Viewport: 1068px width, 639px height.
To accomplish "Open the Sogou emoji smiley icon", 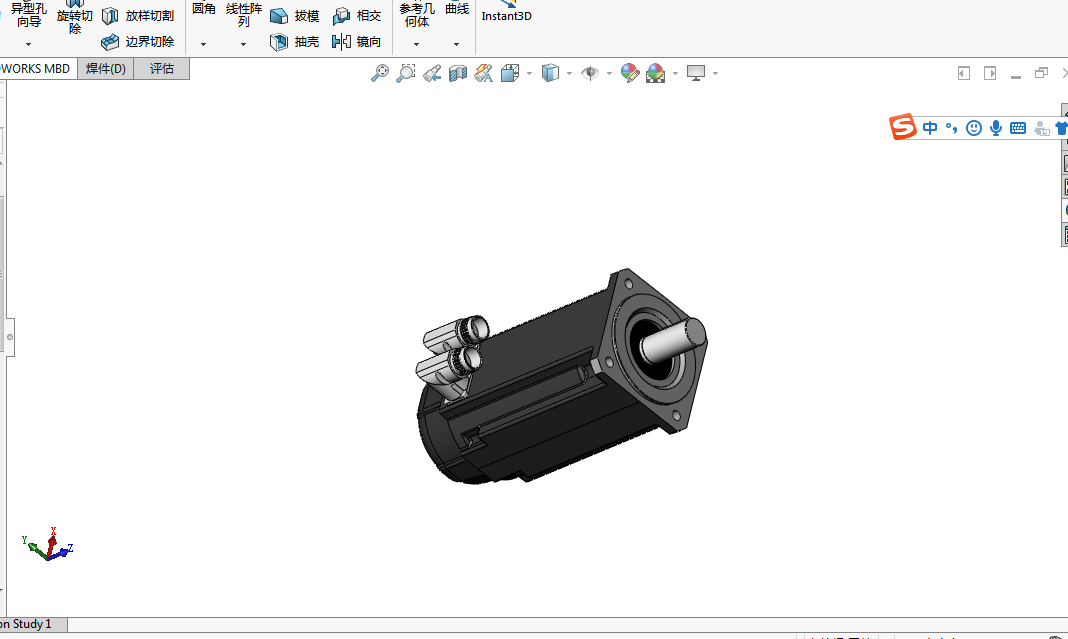I will (x=974, y=127).
